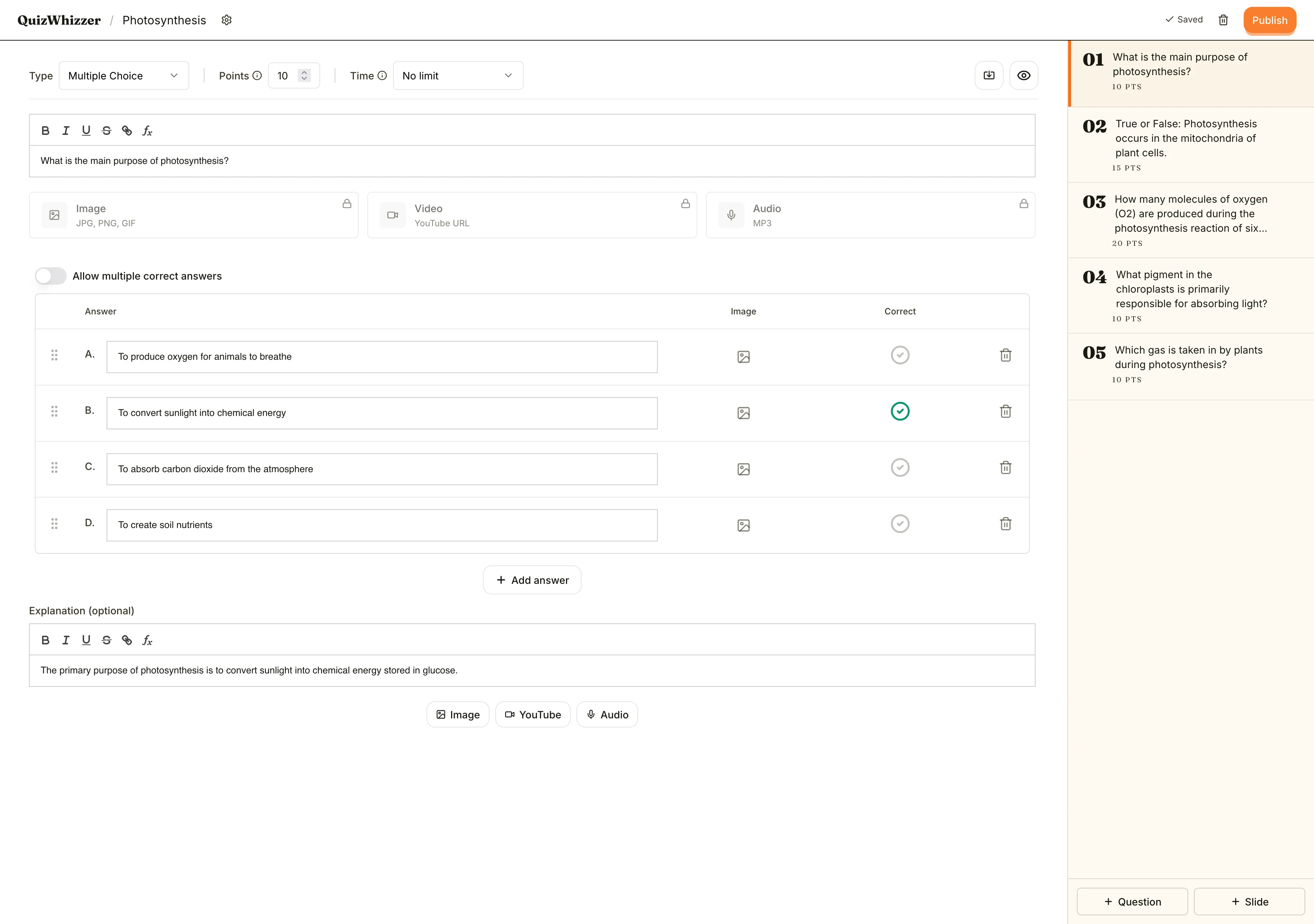Viewport: 1314px width, 924px height.
Task: Click the Publish button
Action: click(1269, 21)
